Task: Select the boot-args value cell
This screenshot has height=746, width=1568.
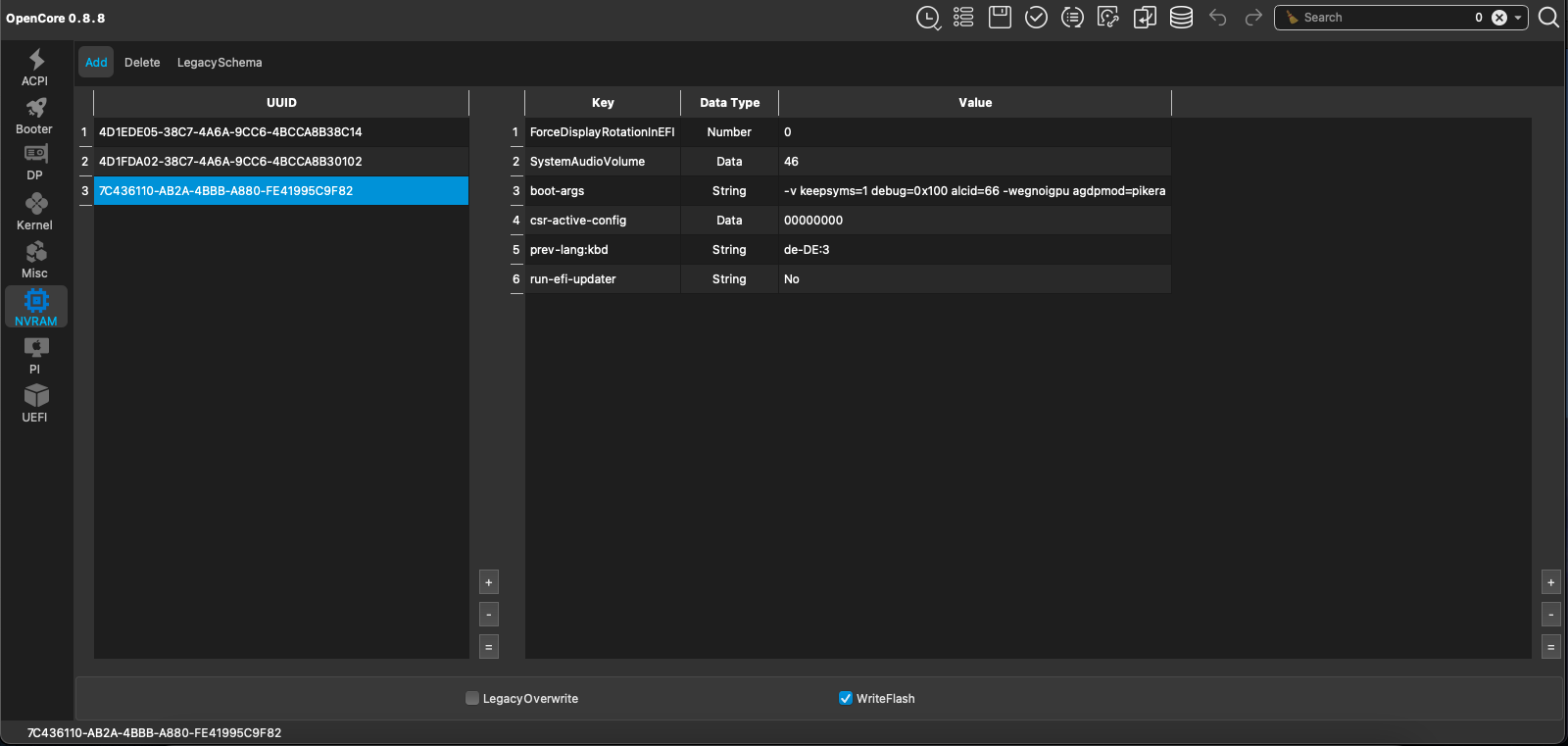Action: pyautogui.click(x=974, y=191)
